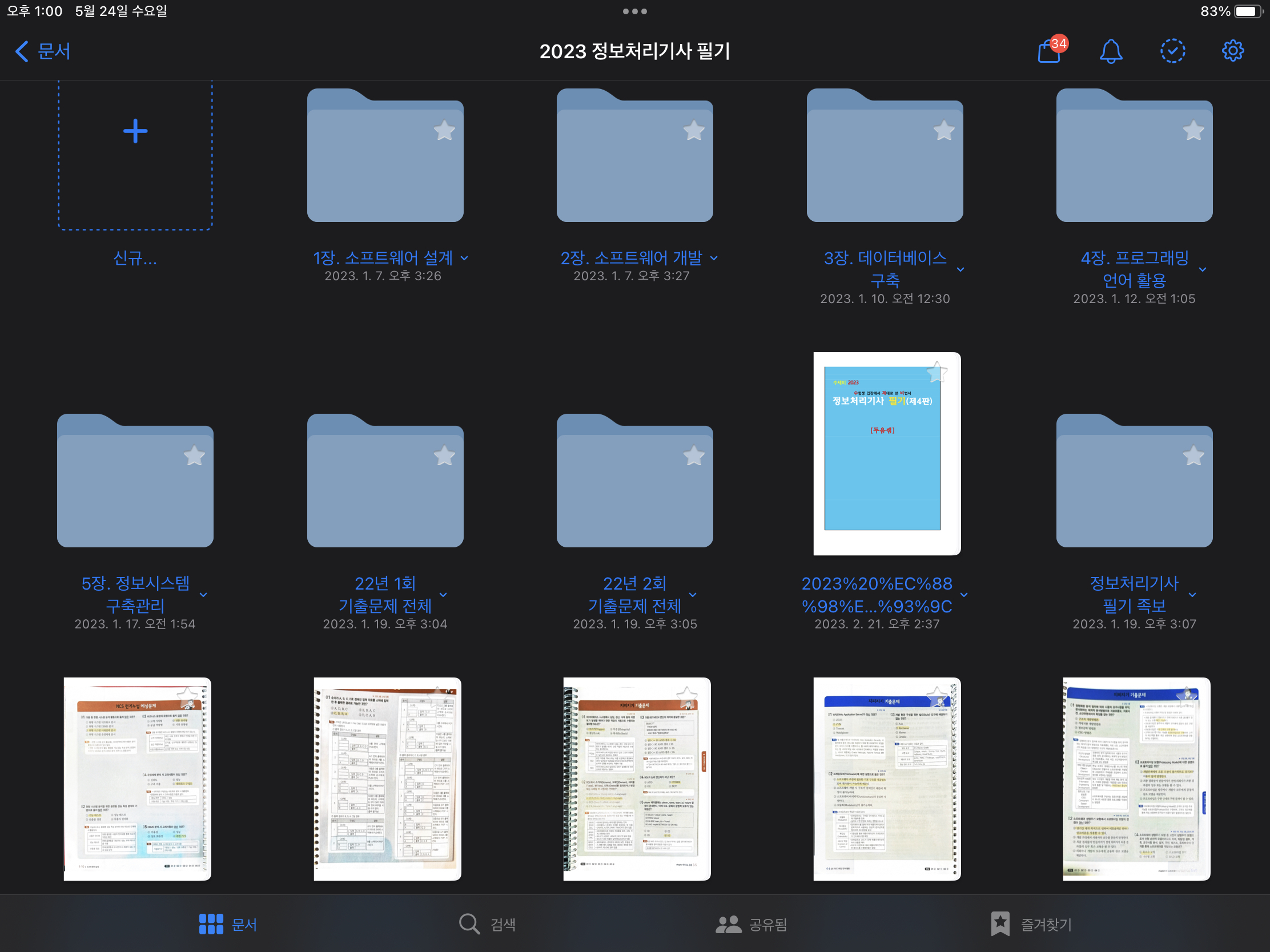Image resolution: width=1270 pixels, height=952 pixels.
Task: Tap the dashed circle select-mode icon
Action: 1172,51
